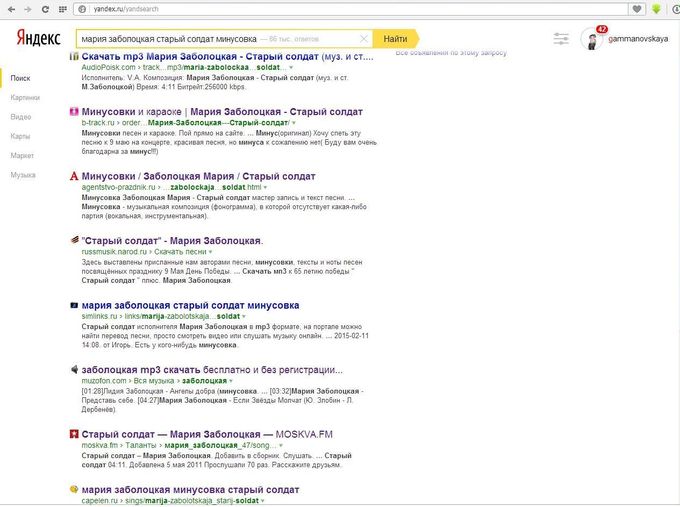Reload the page with refresh icon
The width and height of the screenshot is (680, 507).
pyautogui.click(x=45, y=9)
